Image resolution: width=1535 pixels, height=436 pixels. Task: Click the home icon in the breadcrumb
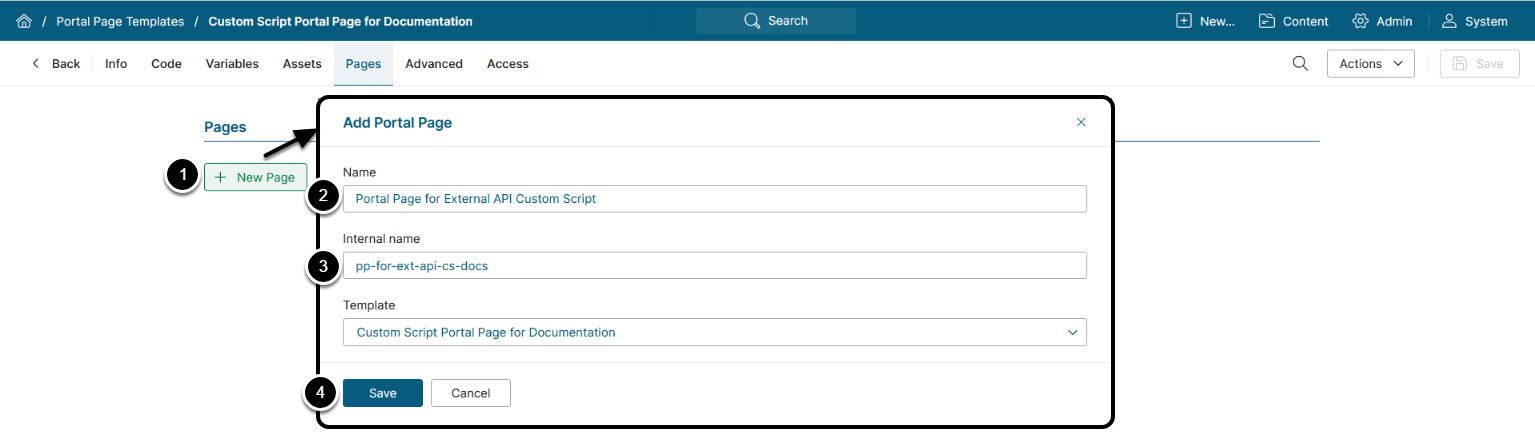click(x=24, y=21)
